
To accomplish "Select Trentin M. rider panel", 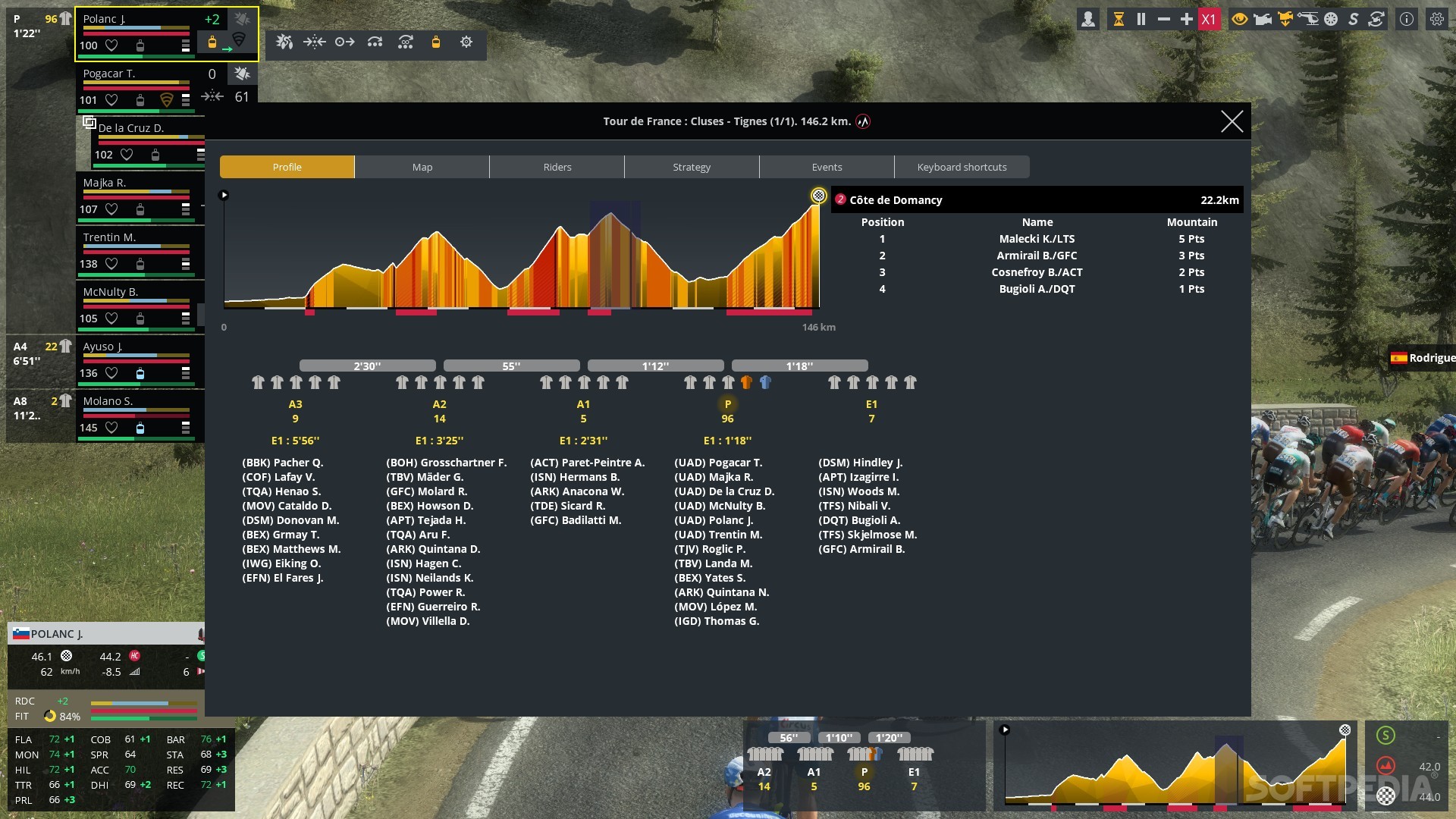I will pos(140,253).
